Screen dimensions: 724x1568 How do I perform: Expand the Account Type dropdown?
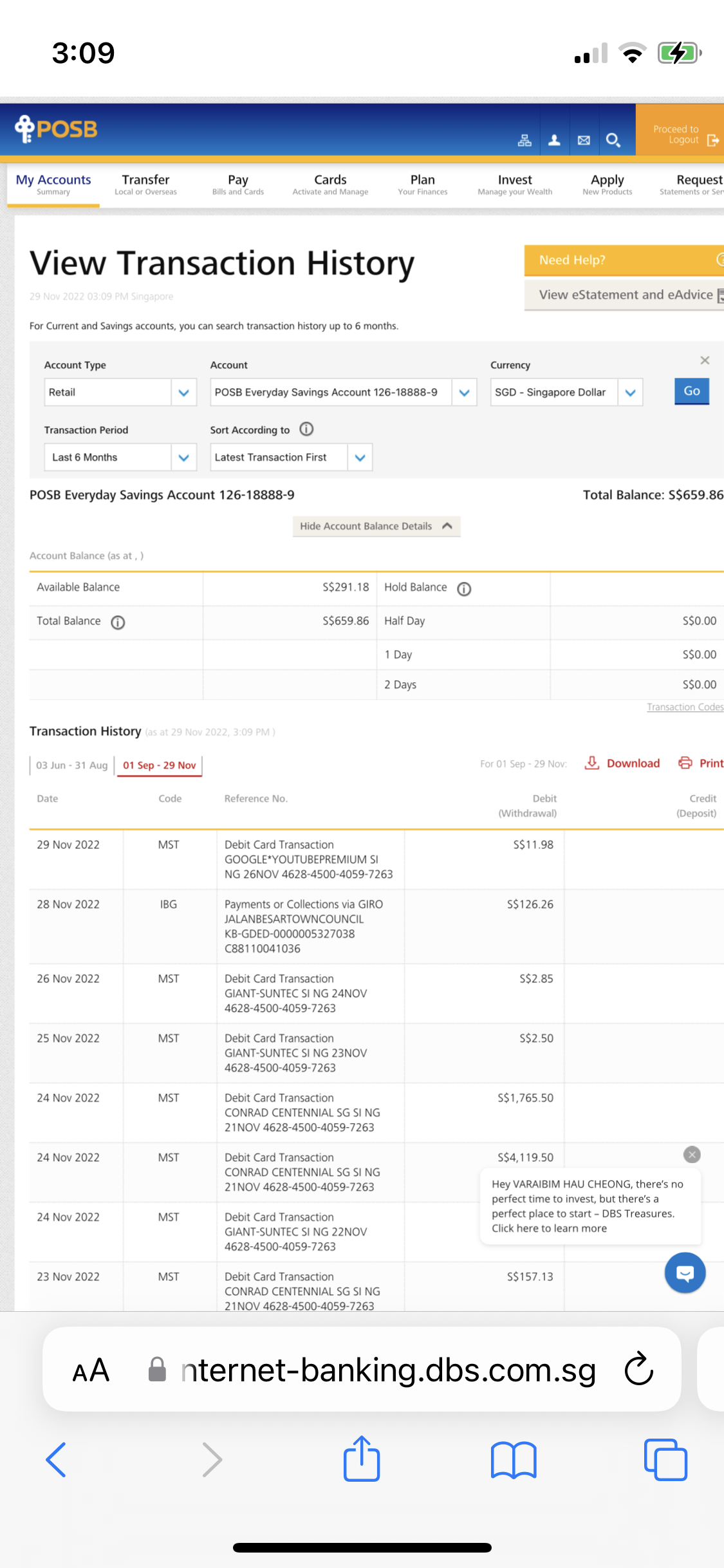183,393
